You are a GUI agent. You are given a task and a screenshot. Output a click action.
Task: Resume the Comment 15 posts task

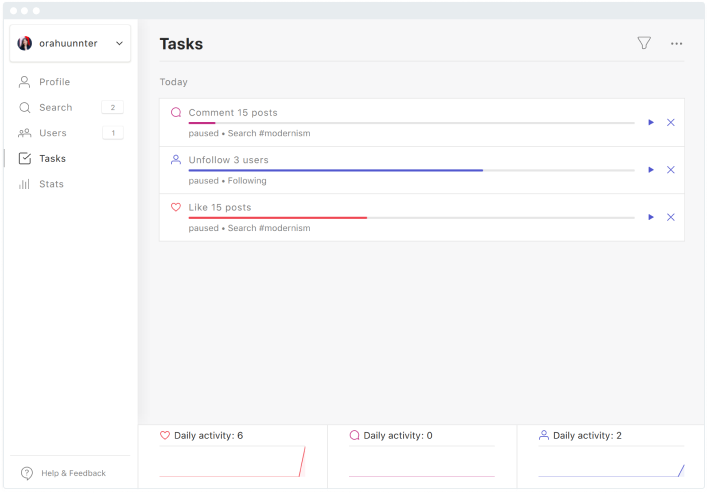tap(651, 122)
